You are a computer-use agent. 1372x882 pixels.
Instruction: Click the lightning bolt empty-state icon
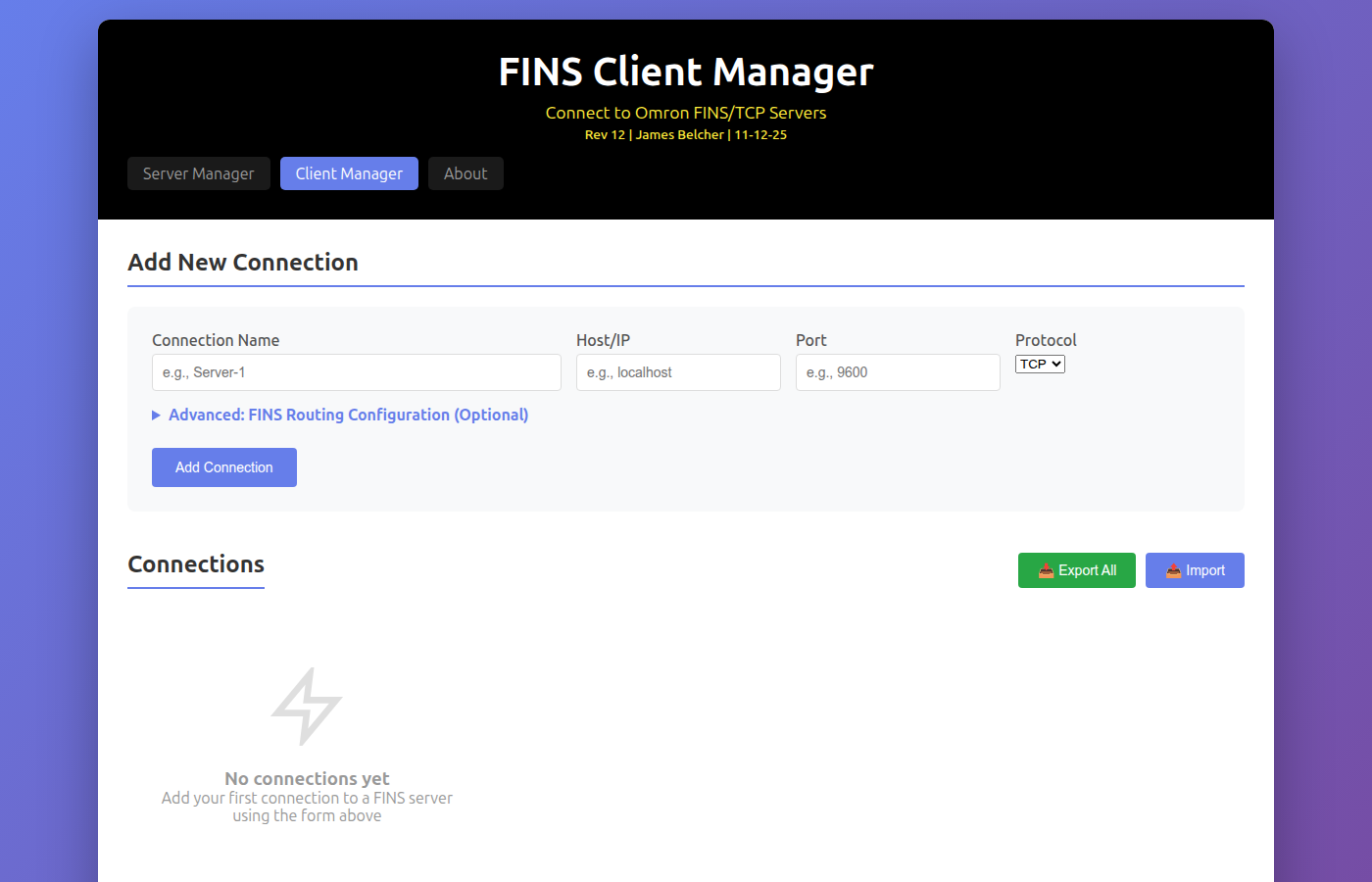coord(307,707)
